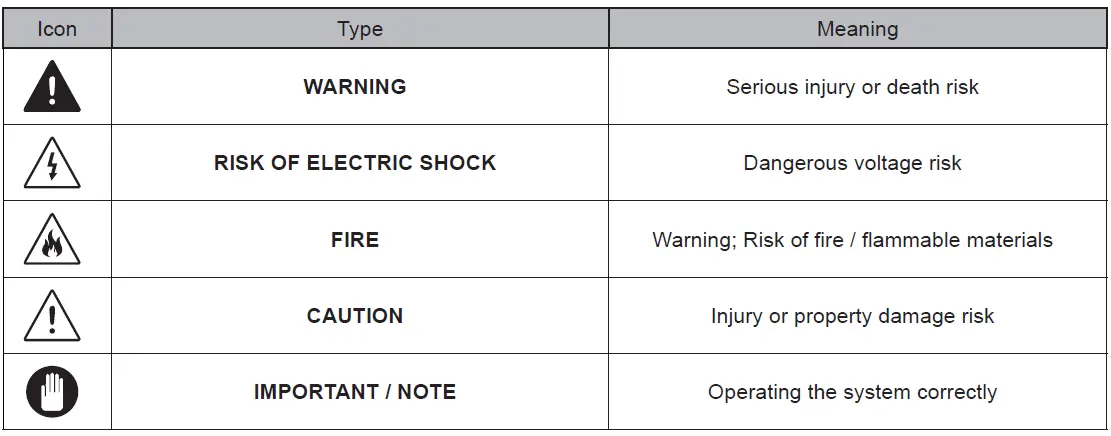1111x436 pixels.
Task: Click the Dangerous voltage risk text
Action: pos(852,163)
